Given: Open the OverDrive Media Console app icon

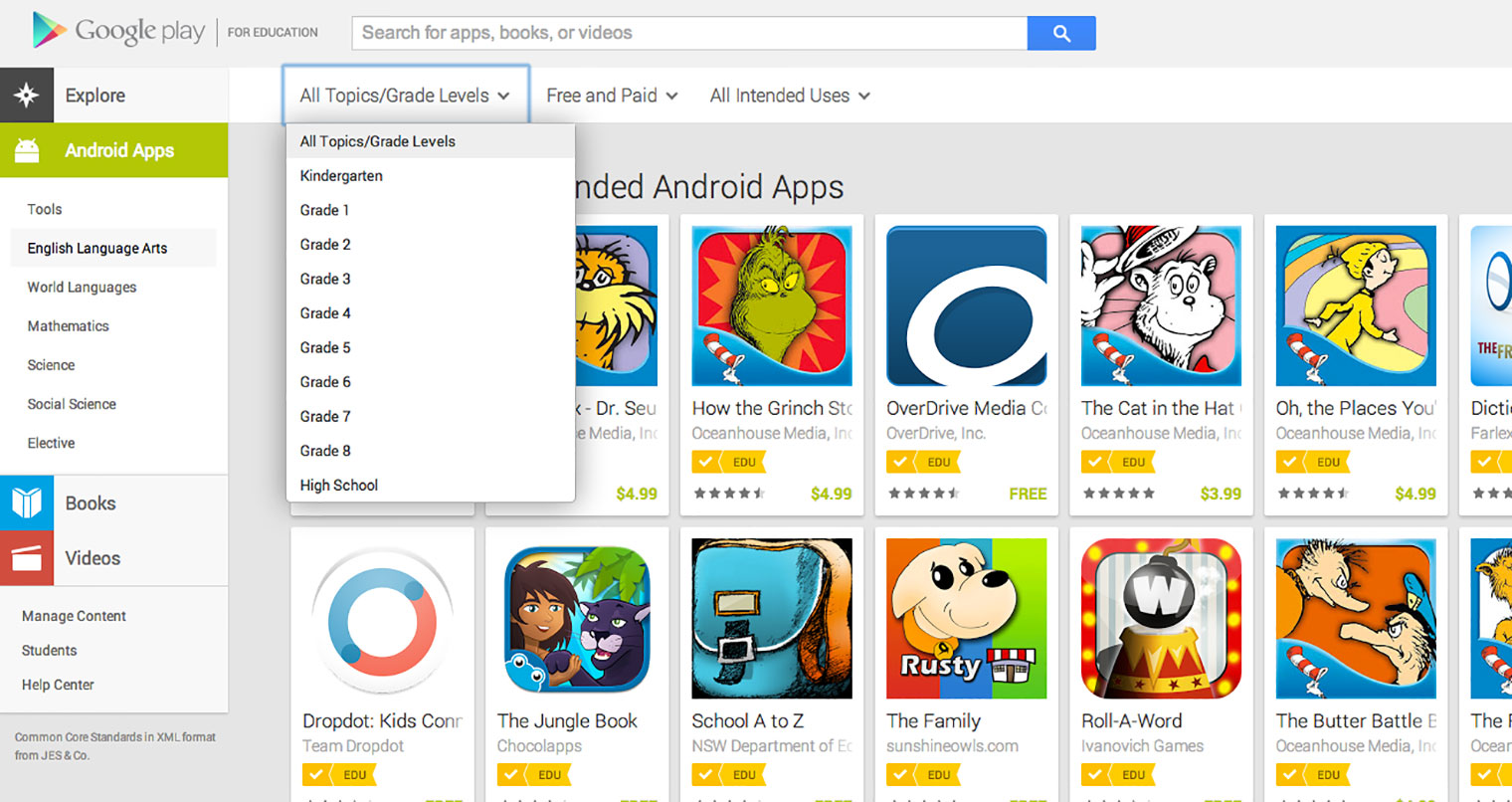Looking at the screenshot, I should [967, 305].
